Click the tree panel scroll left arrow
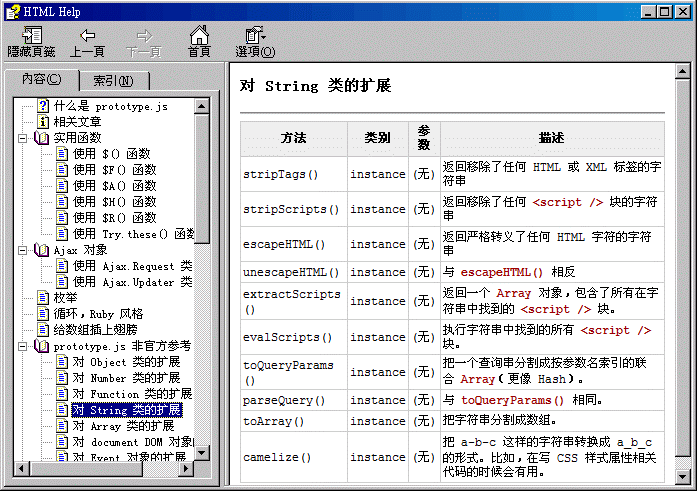The height and width of the screenshot is (491, 697). [22, 468]
